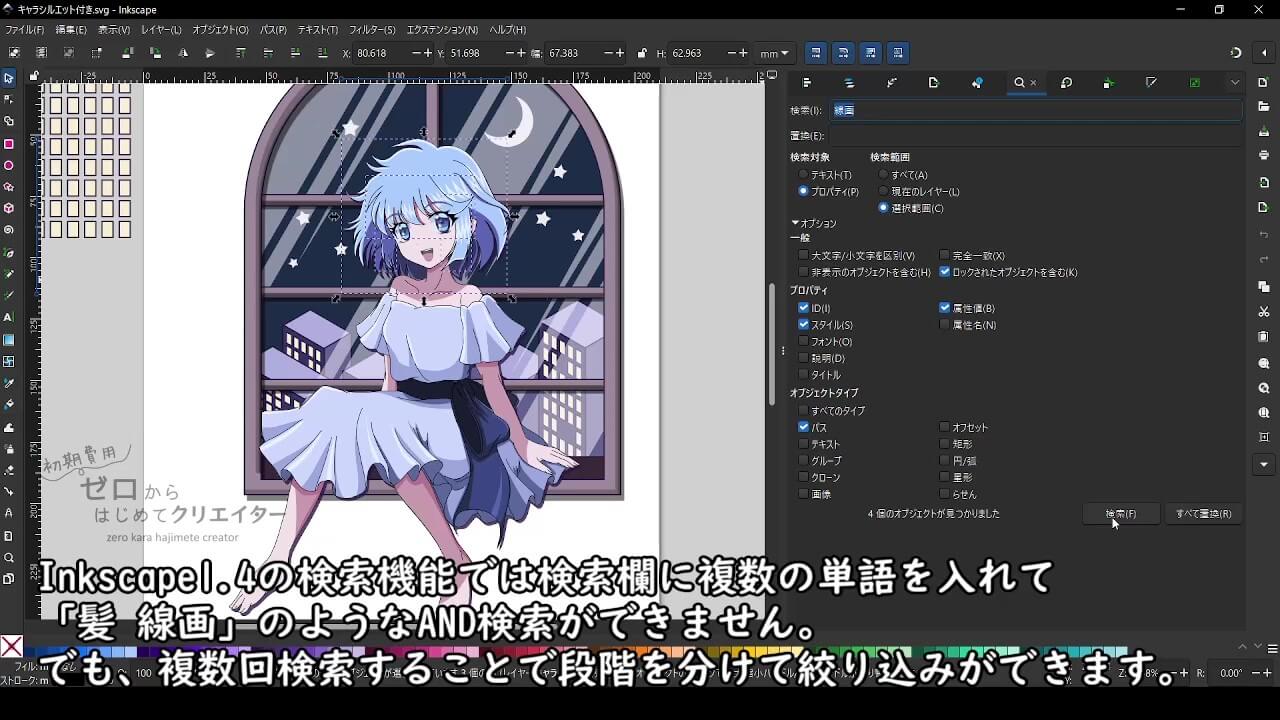This screenshot has width=1280, height=720.
Task: Open パス(P) menu
Action: coord(273,30)
